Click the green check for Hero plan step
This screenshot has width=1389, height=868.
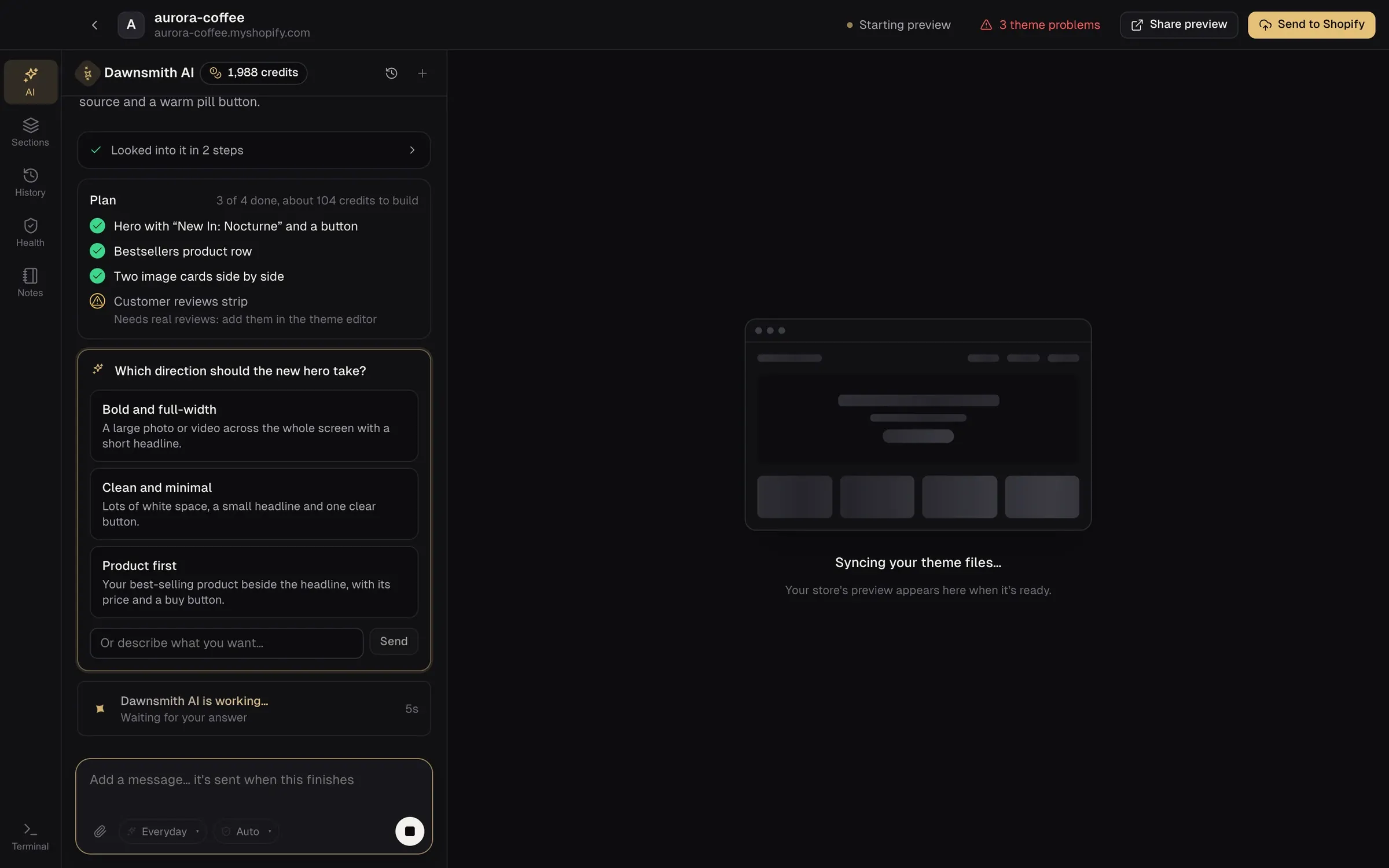(x=97, y=226)
